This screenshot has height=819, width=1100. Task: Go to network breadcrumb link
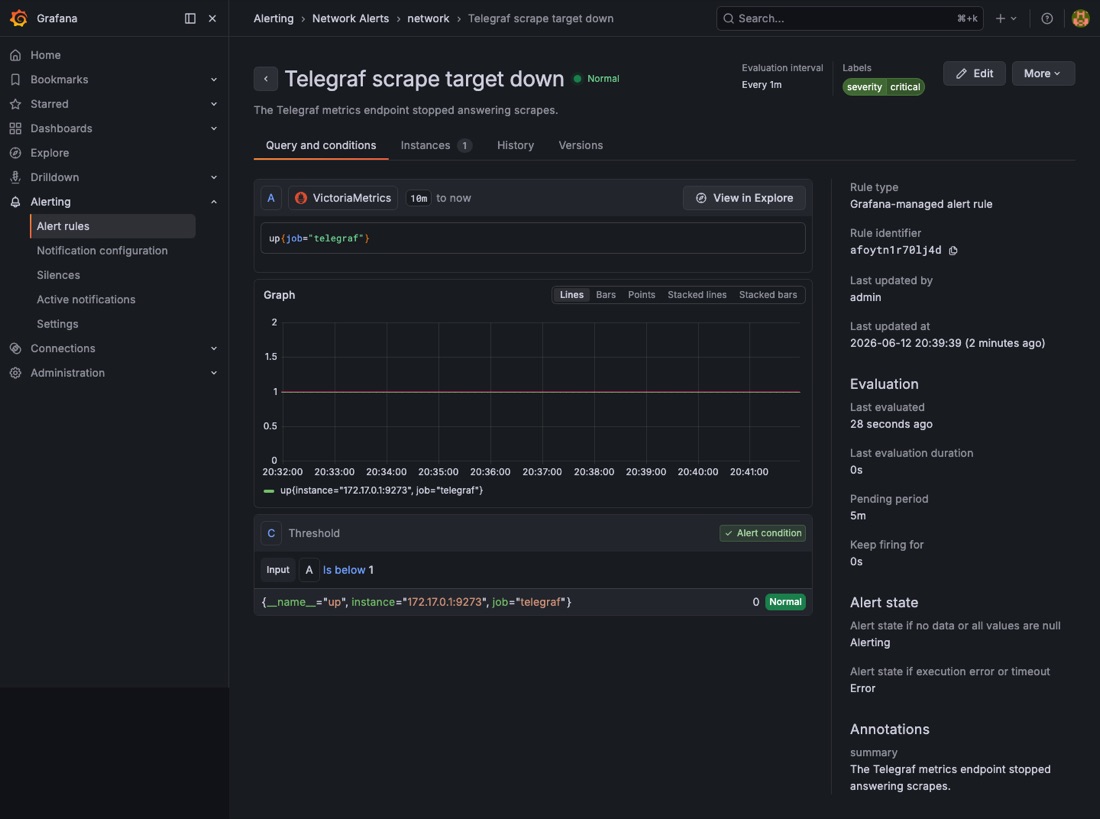428,18
